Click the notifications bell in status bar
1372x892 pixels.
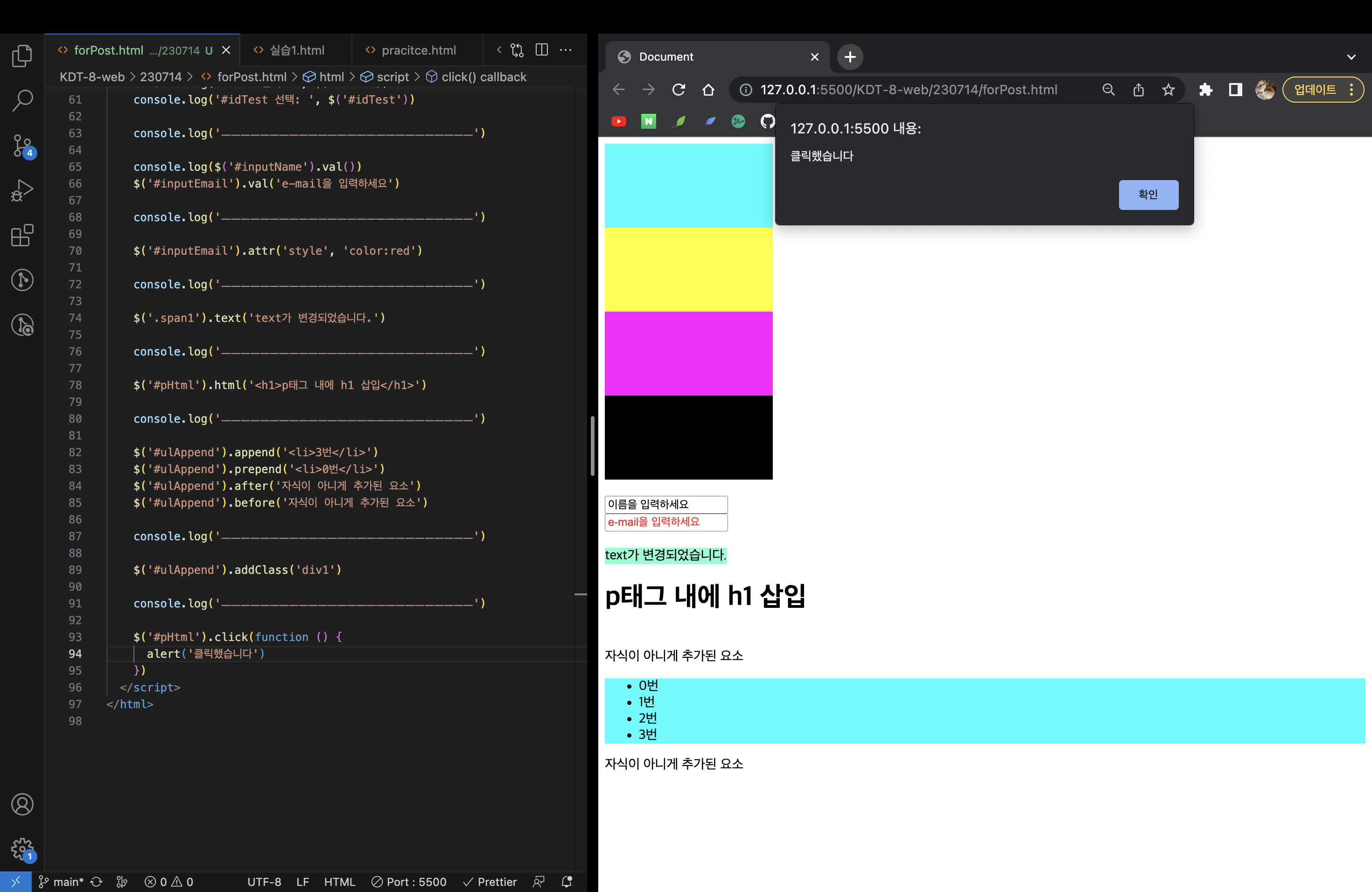point(567,882)
